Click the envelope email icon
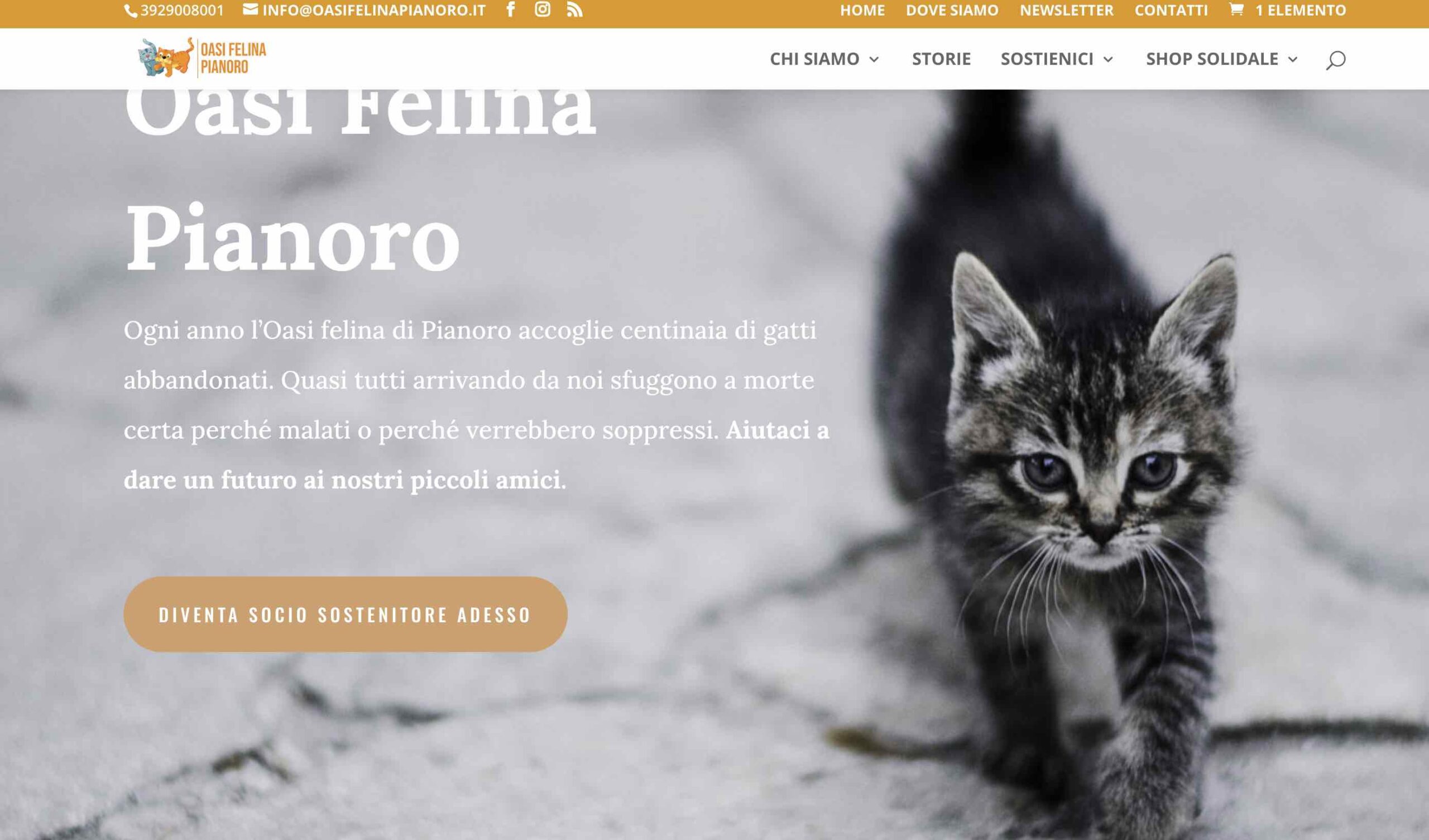Viewport: 1429px width, 840px height. click(x=250, y=9)
